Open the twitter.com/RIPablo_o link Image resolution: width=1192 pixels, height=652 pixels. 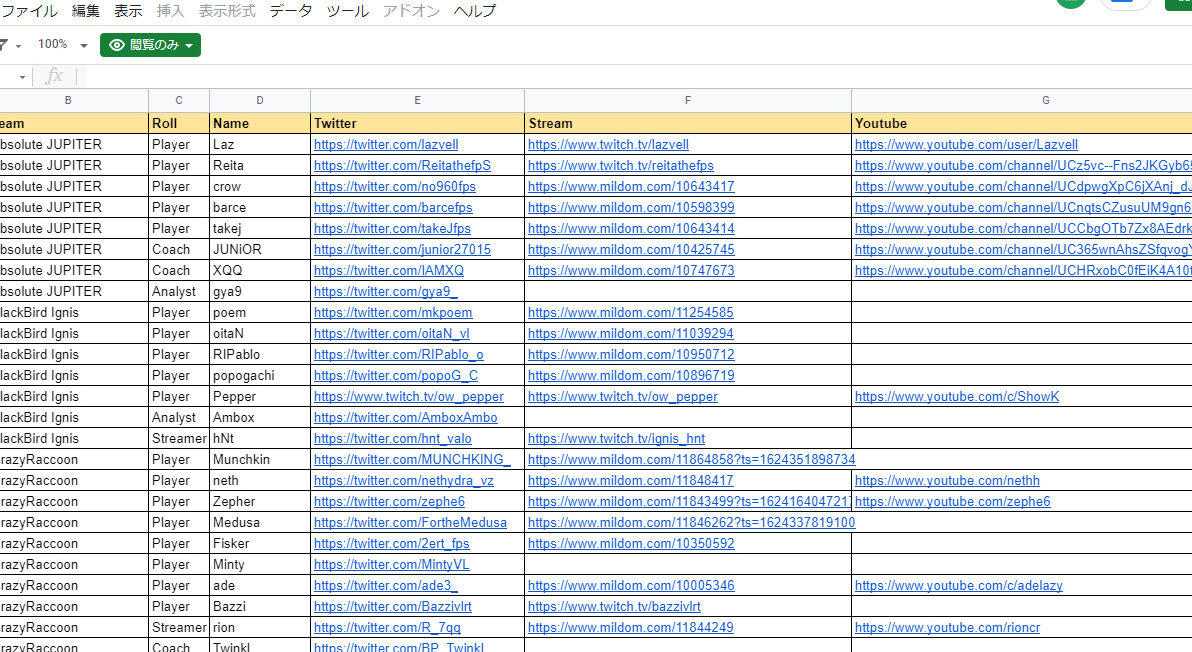[398, 354]
